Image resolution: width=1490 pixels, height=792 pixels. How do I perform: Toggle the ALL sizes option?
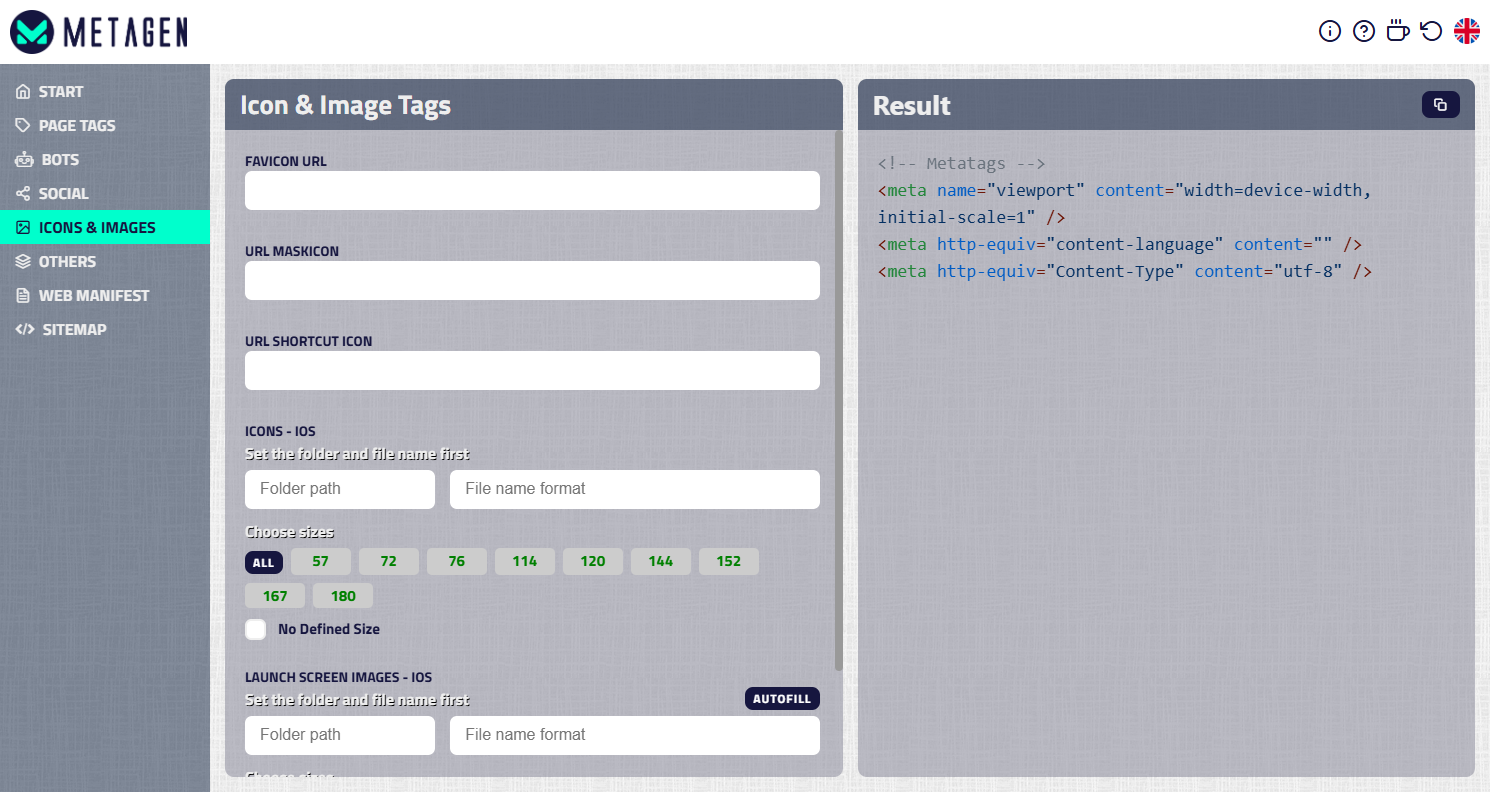[263, 562]
